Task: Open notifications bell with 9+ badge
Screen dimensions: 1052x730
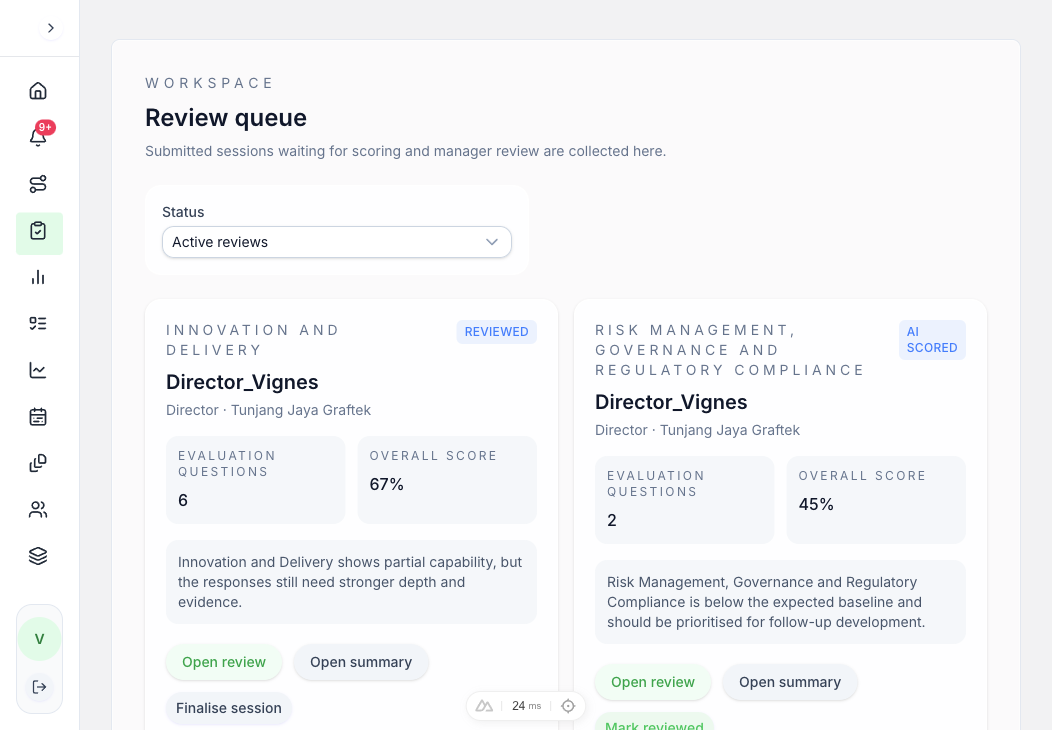Action: pos(38,137)
